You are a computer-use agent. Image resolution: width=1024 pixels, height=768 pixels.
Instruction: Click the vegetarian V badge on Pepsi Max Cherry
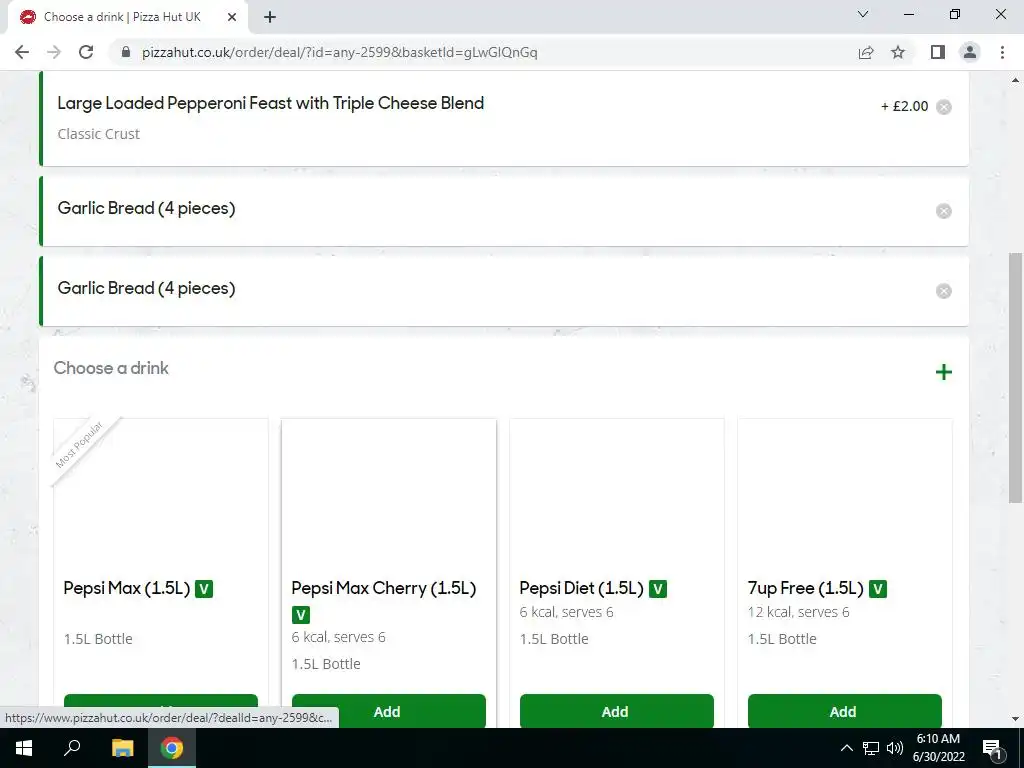tap(300, 615)
